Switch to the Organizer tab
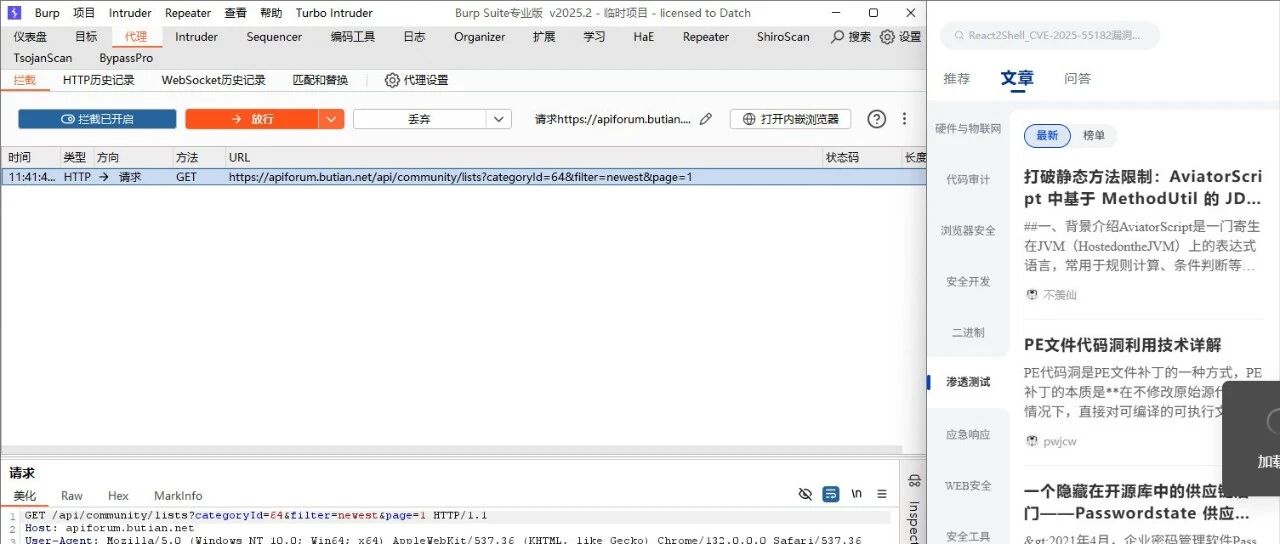 point(479,37)
